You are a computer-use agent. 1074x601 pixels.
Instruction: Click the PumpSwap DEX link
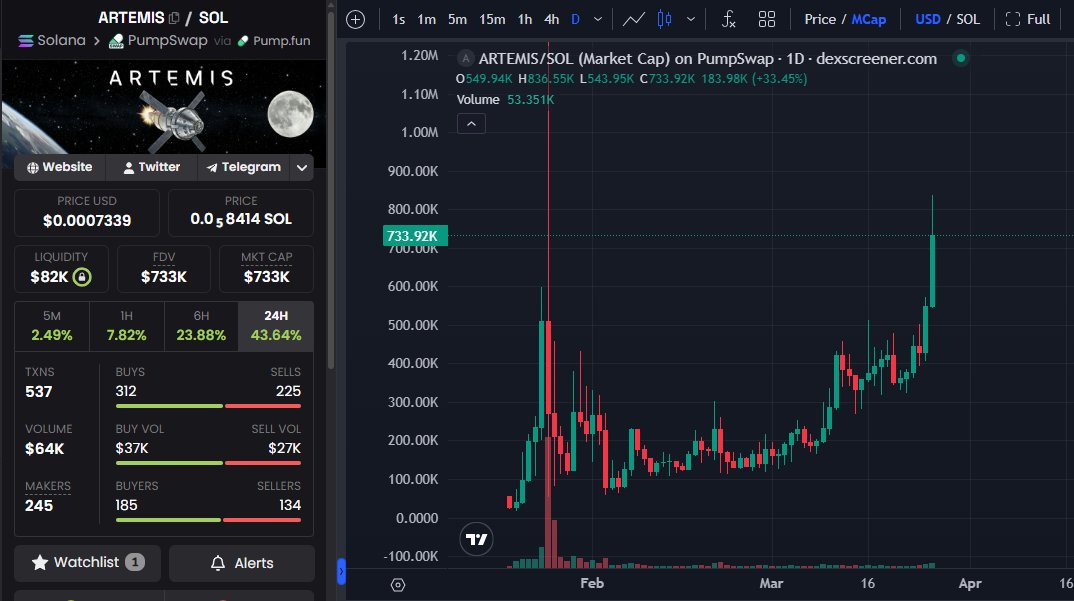tap(158, 40)
